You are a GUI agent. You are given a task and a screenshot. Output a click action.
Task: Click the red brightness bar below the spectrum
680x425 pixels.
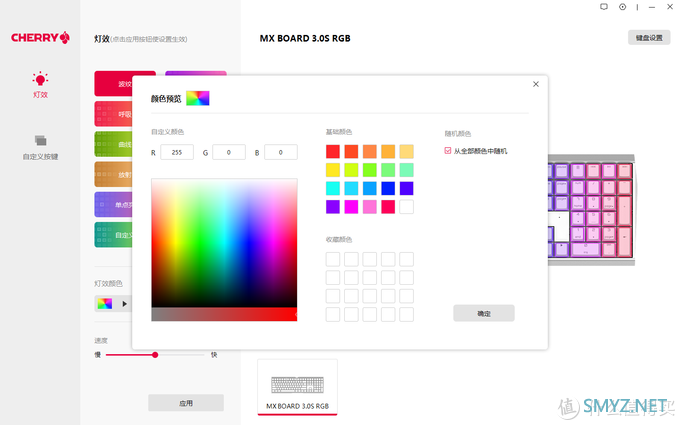point(224,314)
